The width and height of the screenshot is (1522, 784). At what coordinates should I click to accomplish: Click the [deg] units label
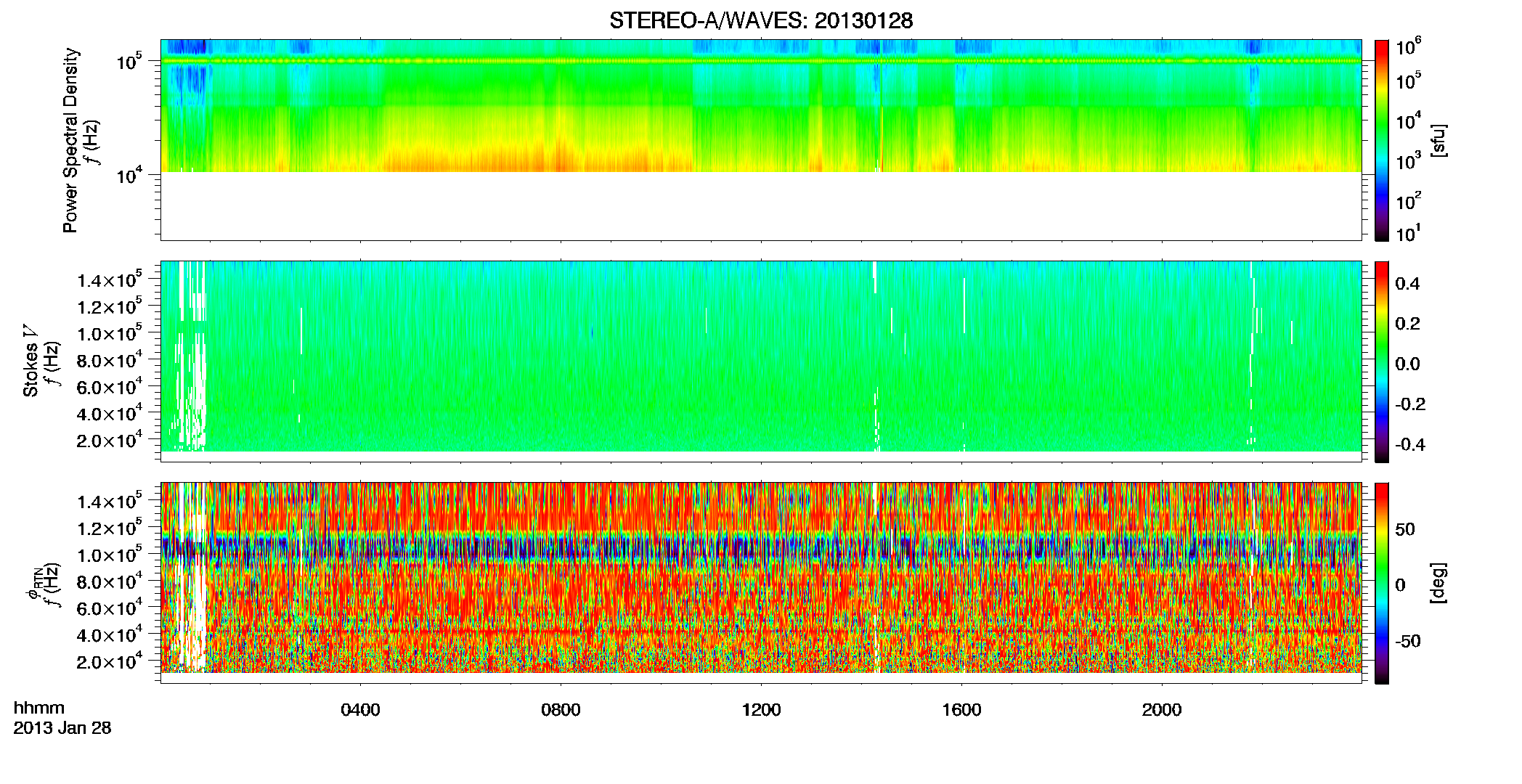(x=1438, y=583)
